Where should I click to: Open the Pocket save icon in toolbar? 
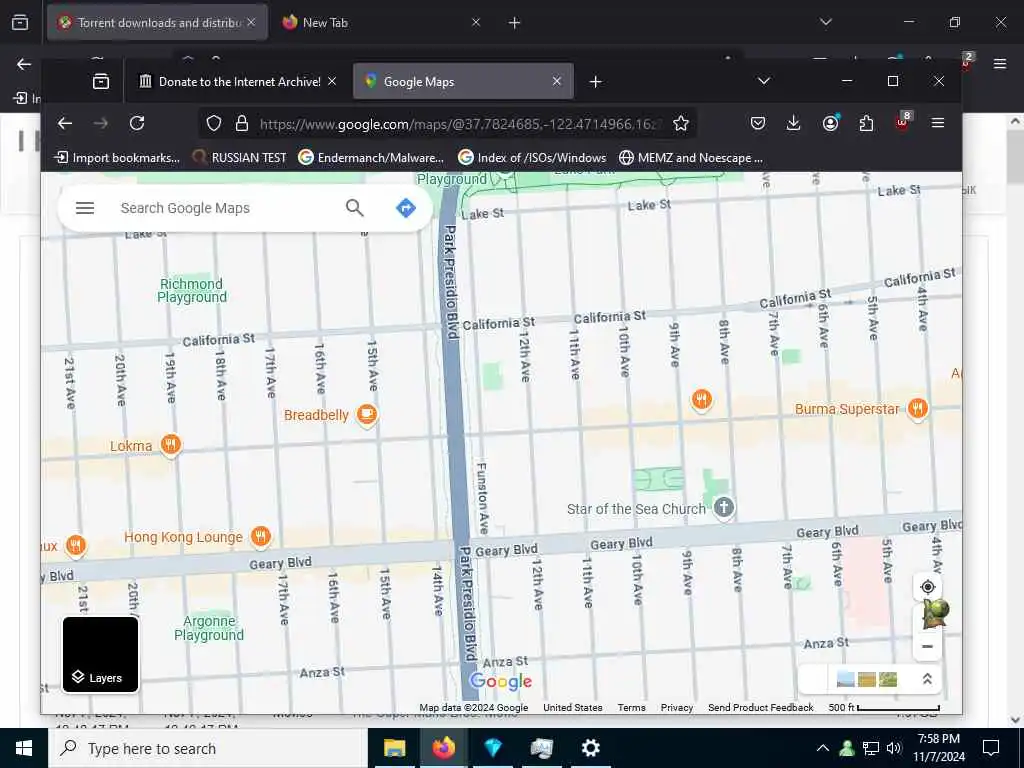tap(758, 123)
